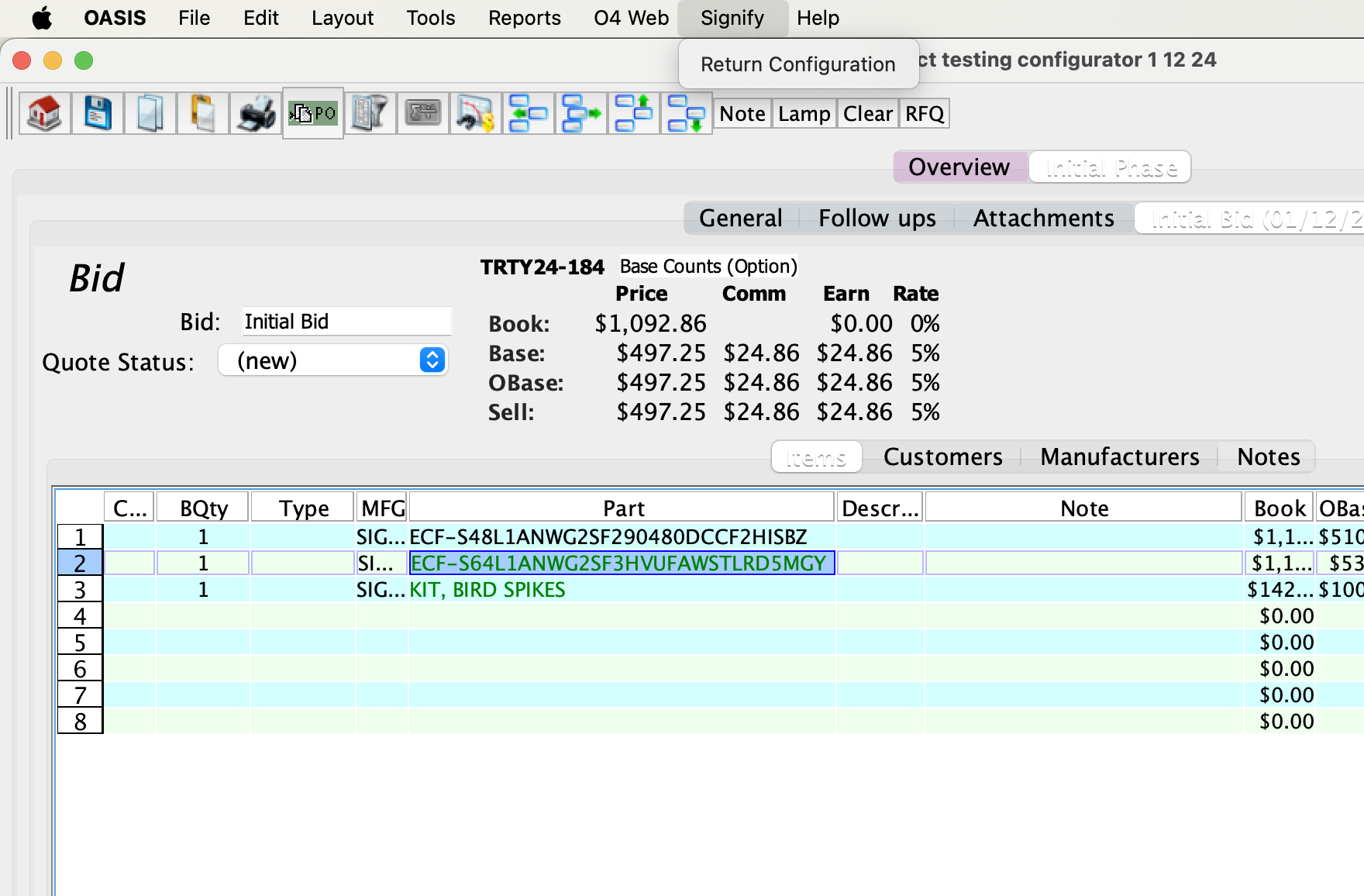Click the PO purchase order toolbar icon
The width and height of the screenshot is (1364, 896).
pyautogui.click(x=312, y=113)
